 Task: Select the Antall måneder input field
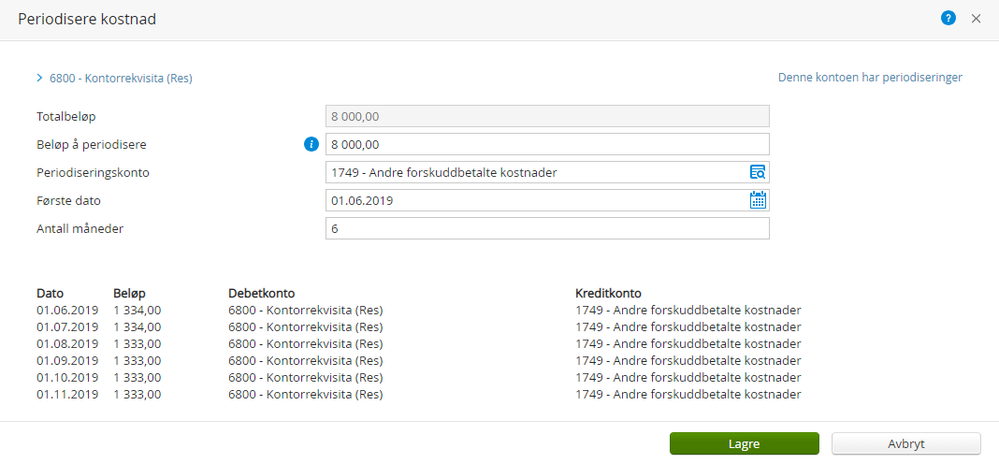(547, 229)
